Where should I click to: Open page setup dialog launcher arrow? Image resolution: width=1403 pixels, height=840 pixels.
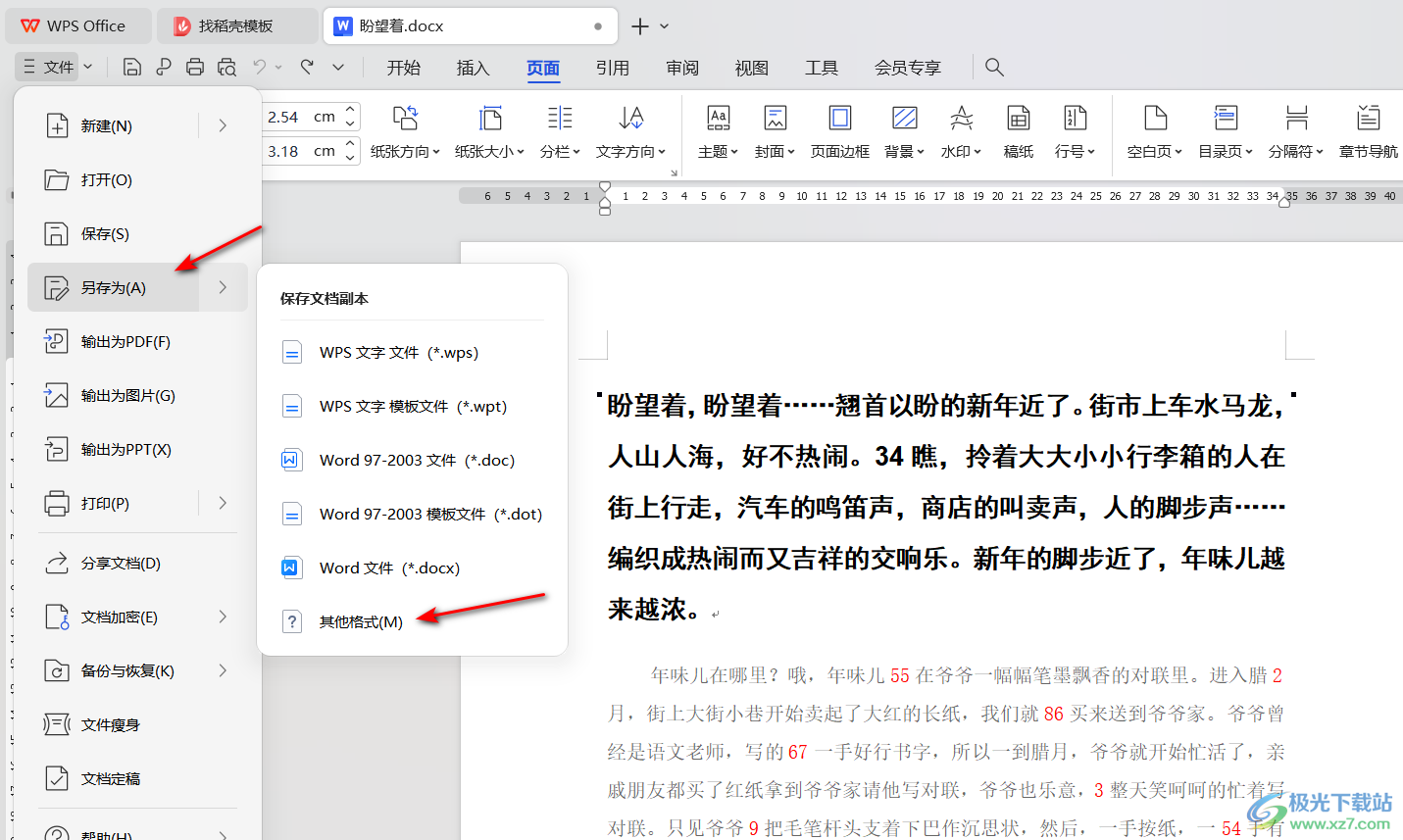(674, 173)
